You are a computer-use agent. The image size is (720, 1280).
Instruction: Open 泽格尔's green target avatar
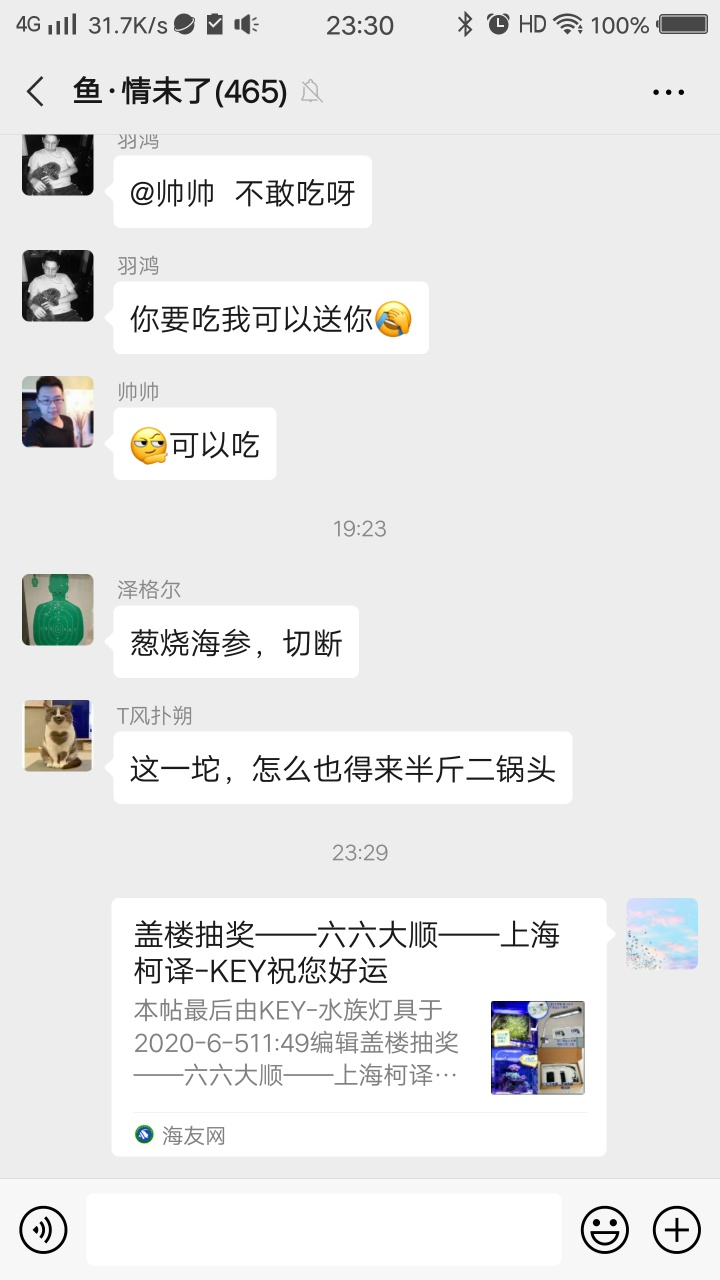[58, 610]
